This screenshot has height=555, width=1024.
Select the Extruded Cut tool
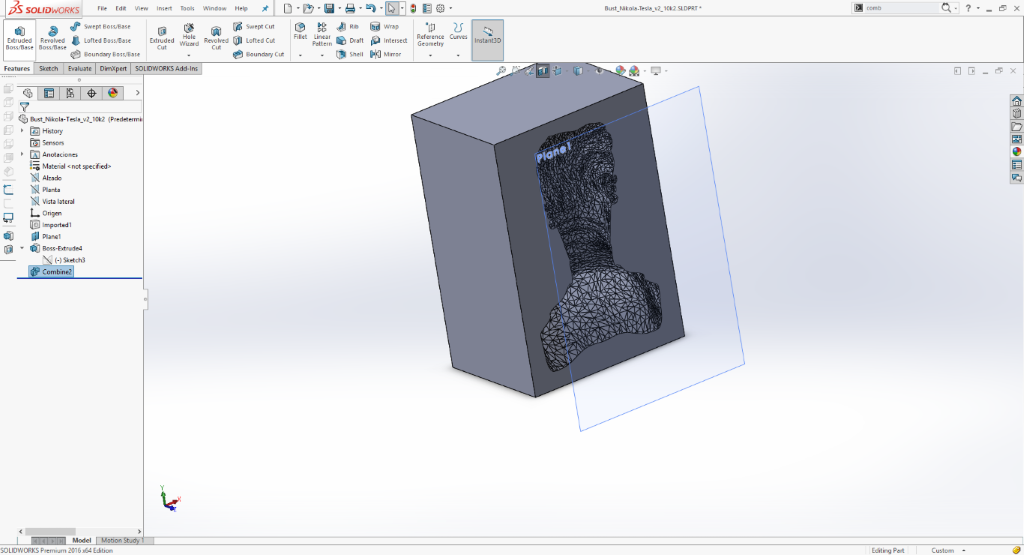point(162,39)
